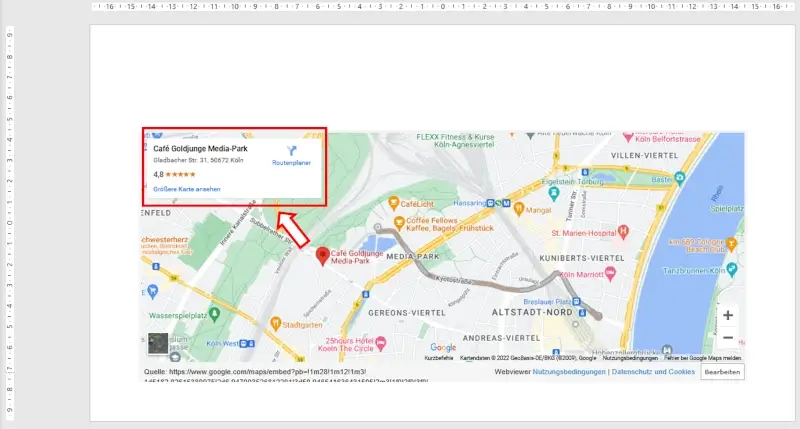
Task: Open 'Größere Karte ansehen' link
Action: click(187, 189)
